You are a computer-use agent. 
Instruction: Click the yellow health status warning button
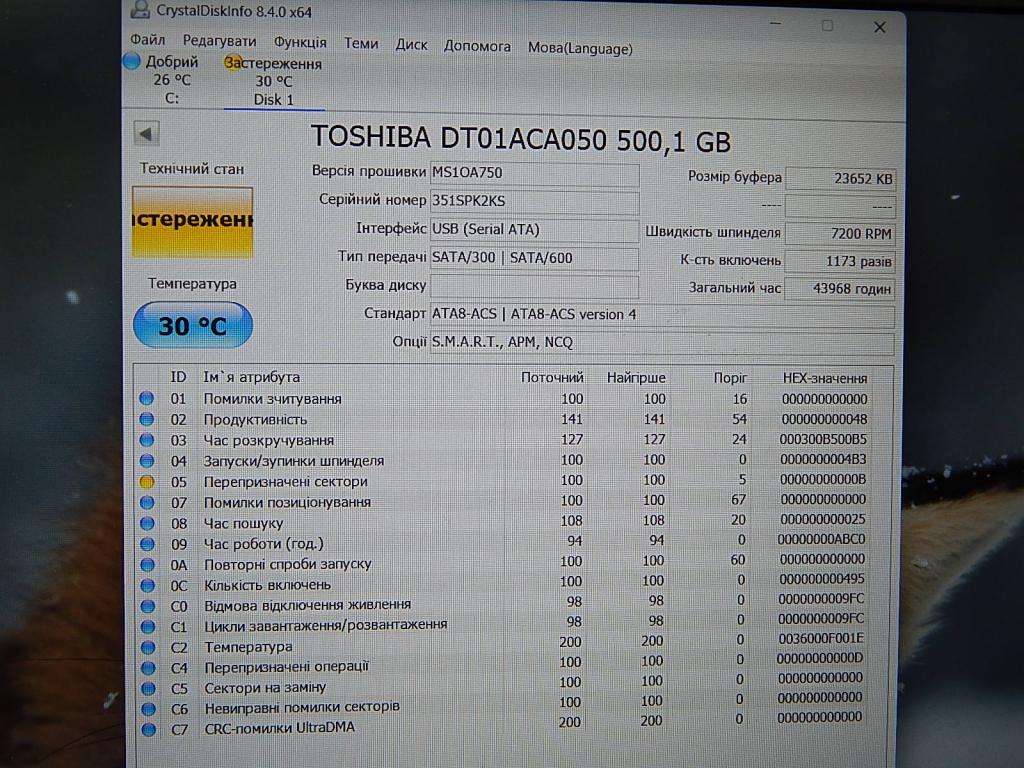coord(192,221)
